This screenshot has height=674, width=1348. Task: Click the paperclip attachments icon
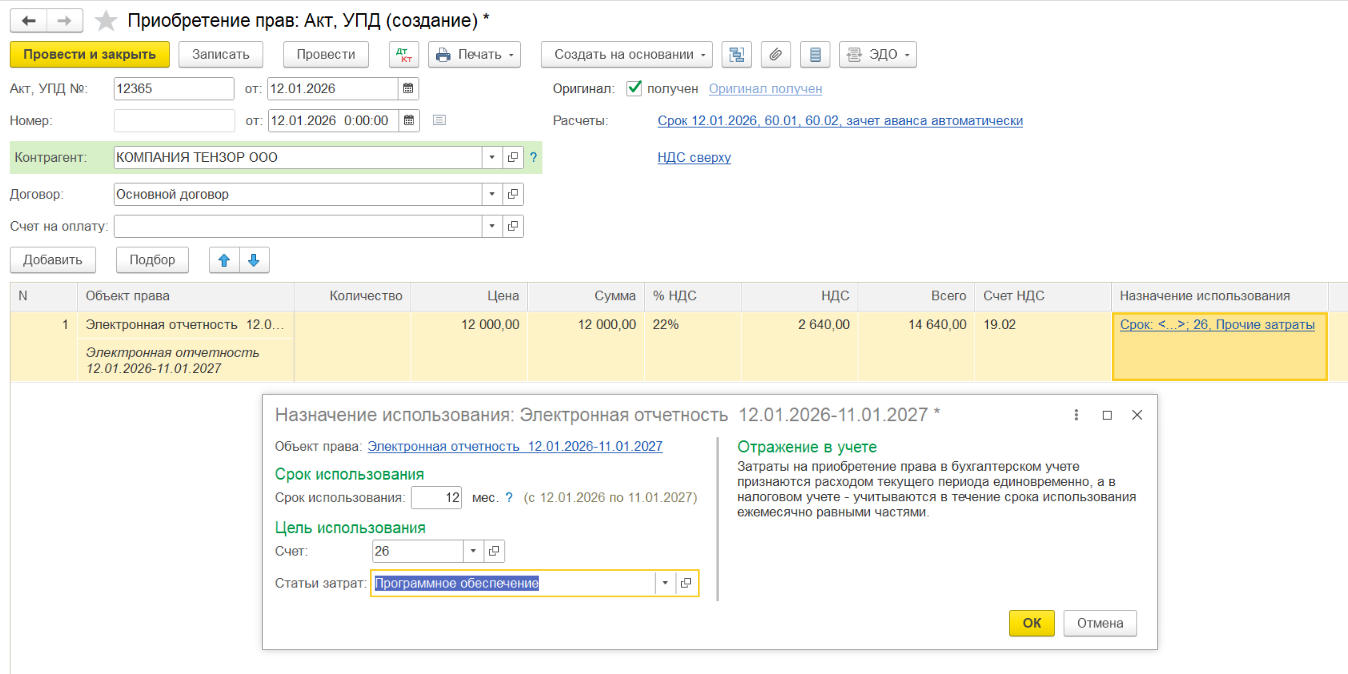776,54
